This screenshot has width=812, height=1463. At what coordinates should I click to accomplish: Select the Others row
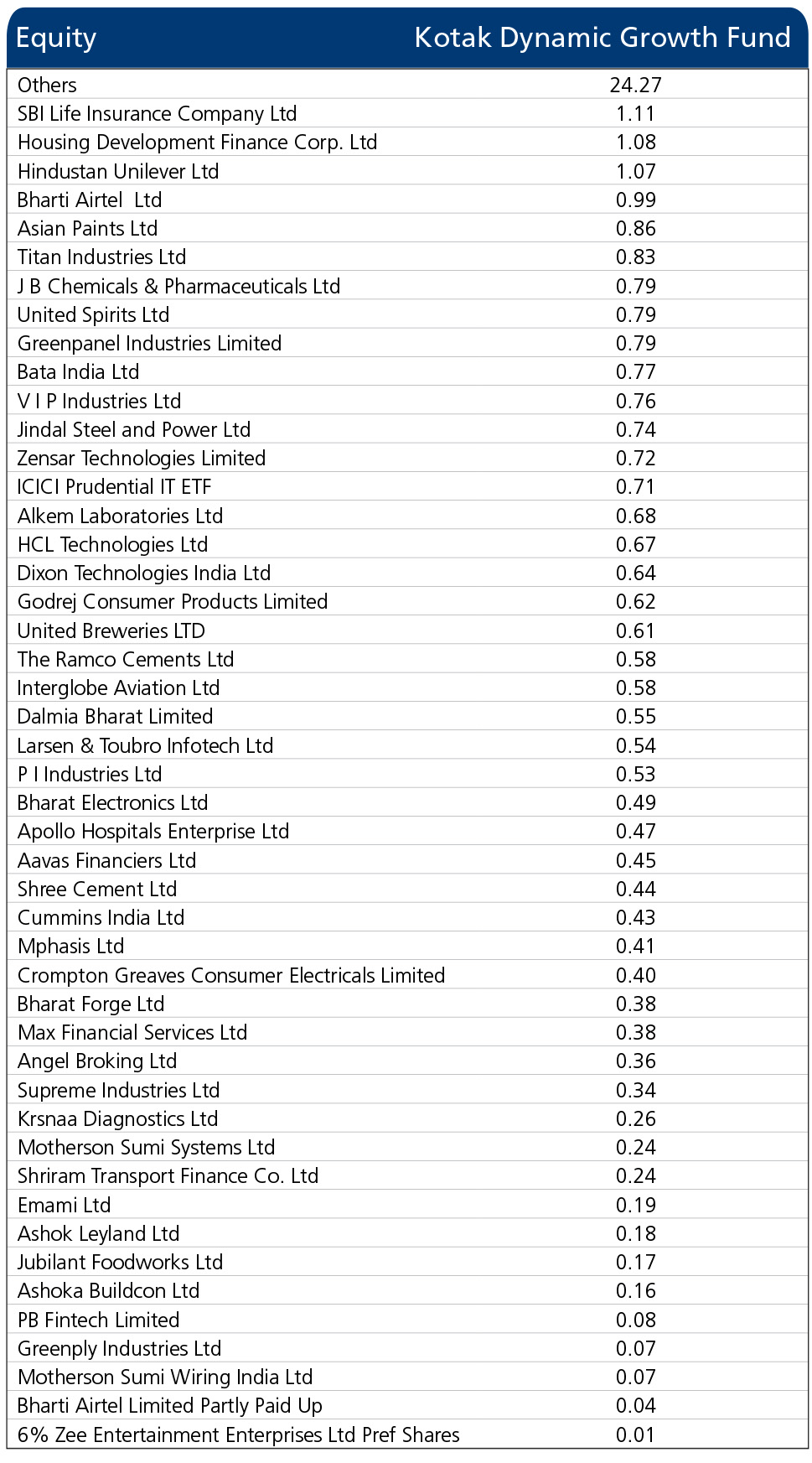click(x=407, y=85)
